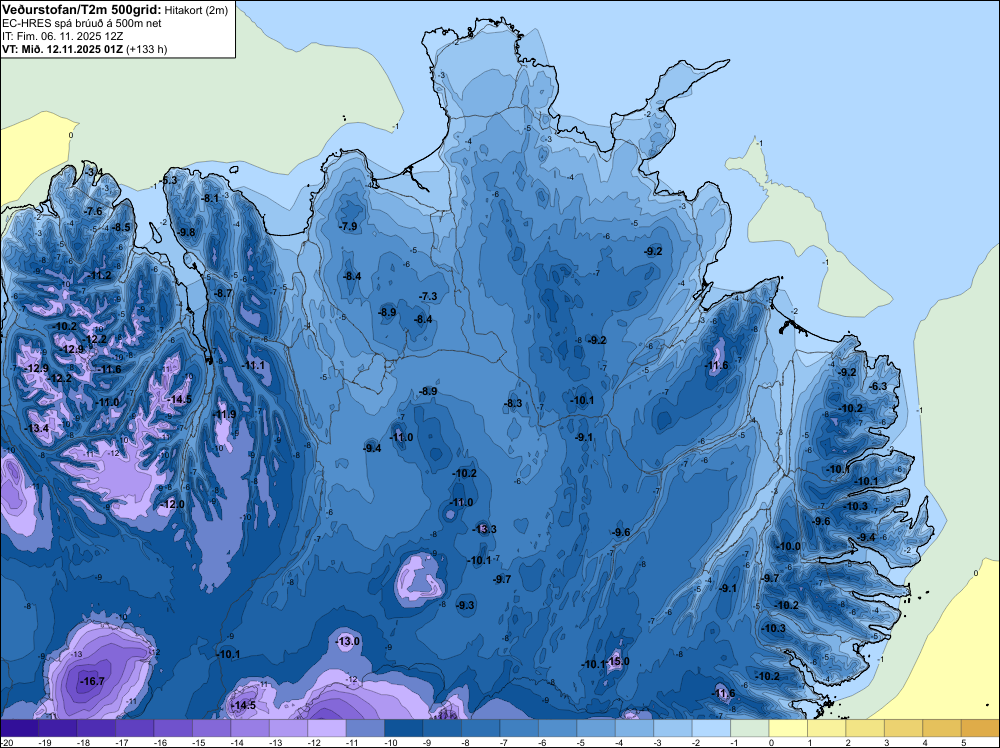
Task: Click the legend swatch between -10 and -9
Action: (x=404, y=728)
